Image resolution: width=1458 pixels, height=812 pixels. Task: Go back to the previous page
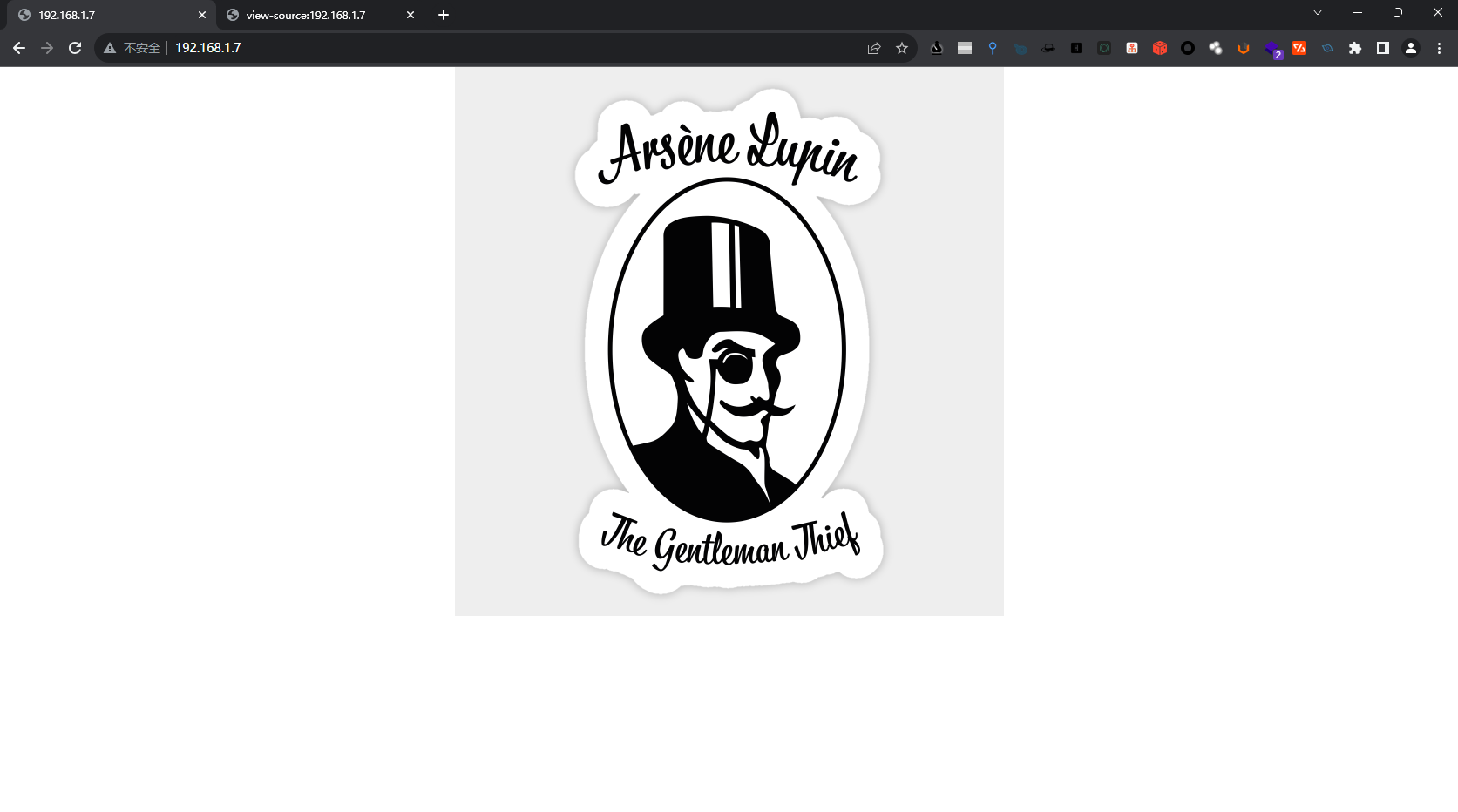(19, 48)
